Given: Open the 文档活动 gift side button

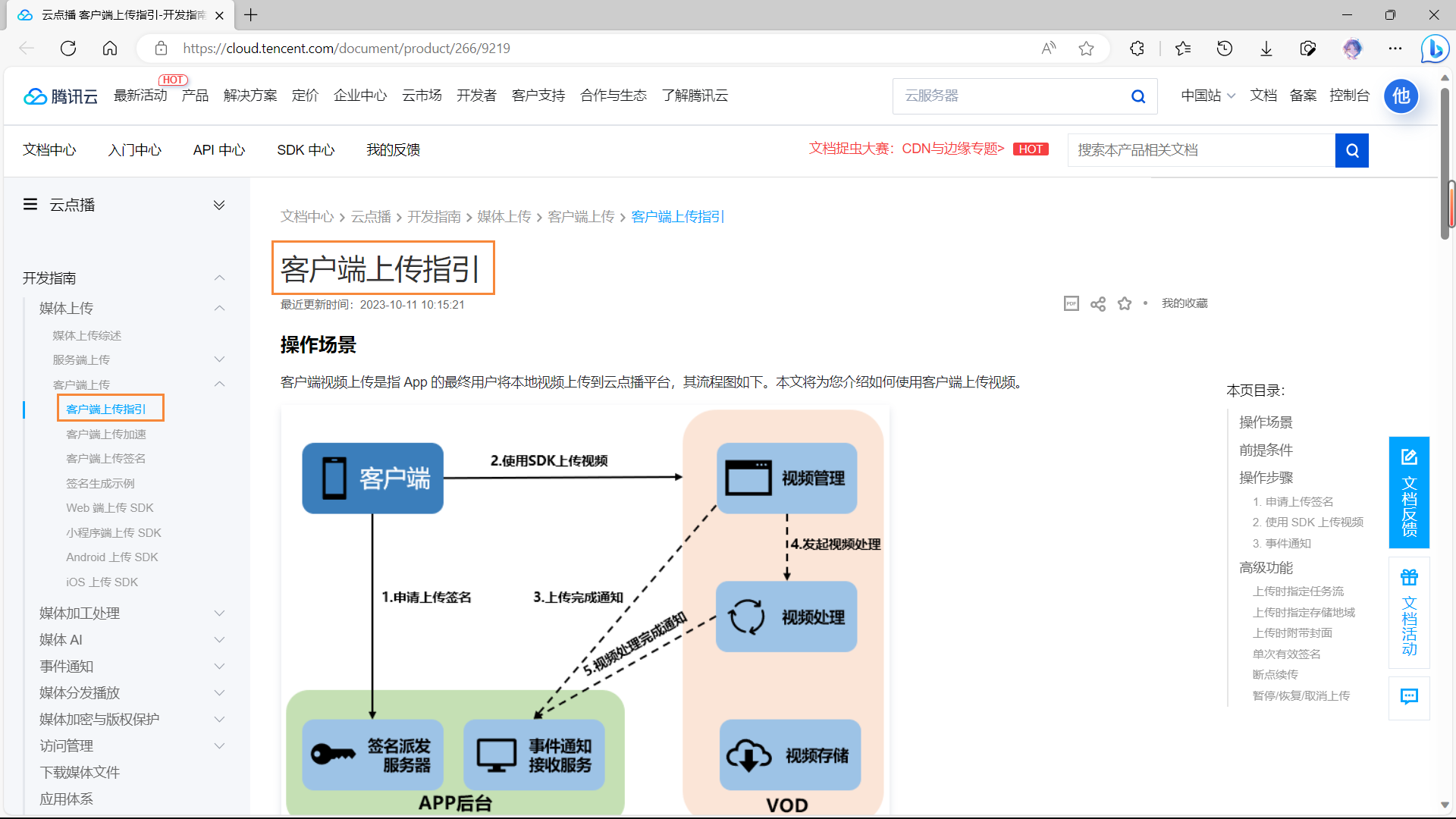Looking at the screenshot, I should pyautogui.click(x=1409, y=612).
